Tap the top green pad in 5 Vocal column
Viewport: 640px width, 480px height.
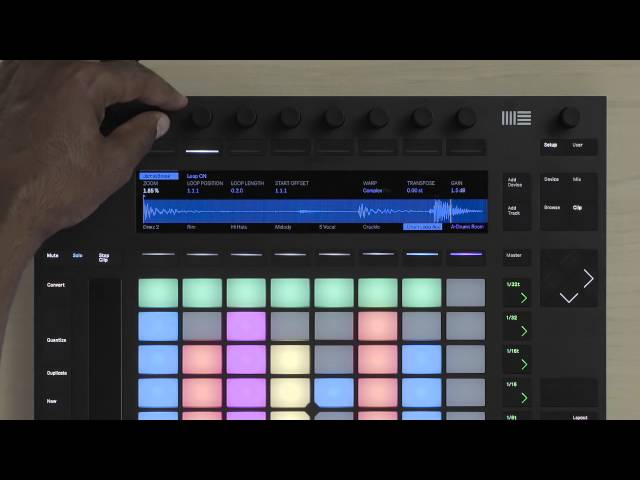(x=334, y=293)
